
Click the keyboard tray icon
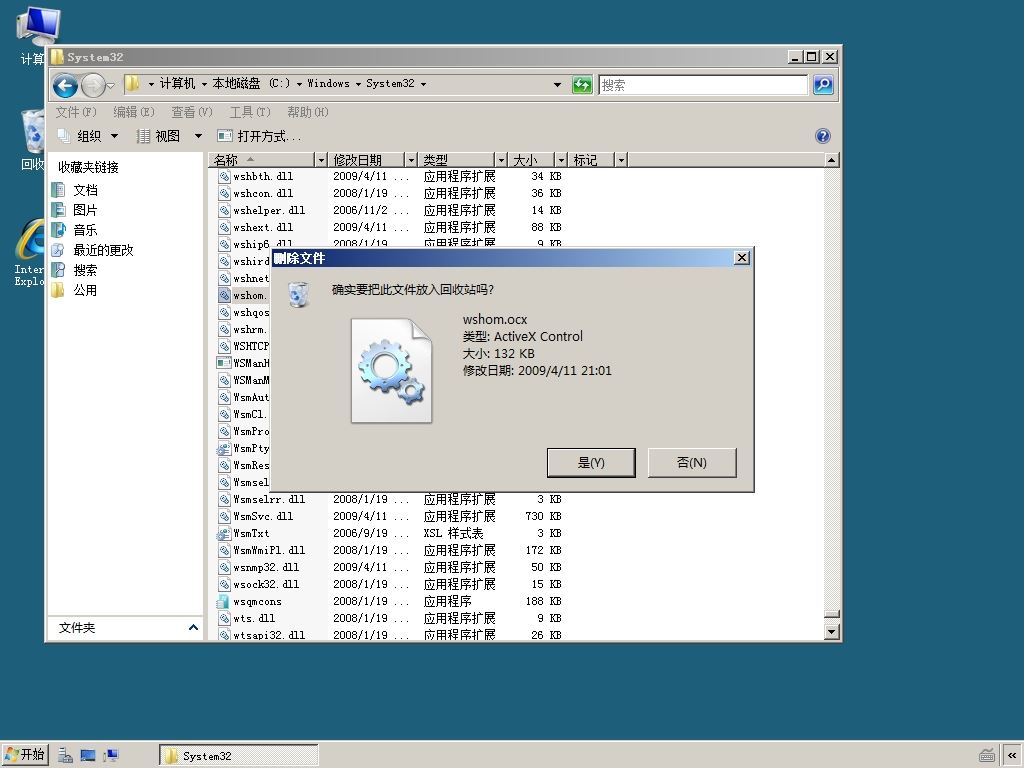(x=987, y=756)
